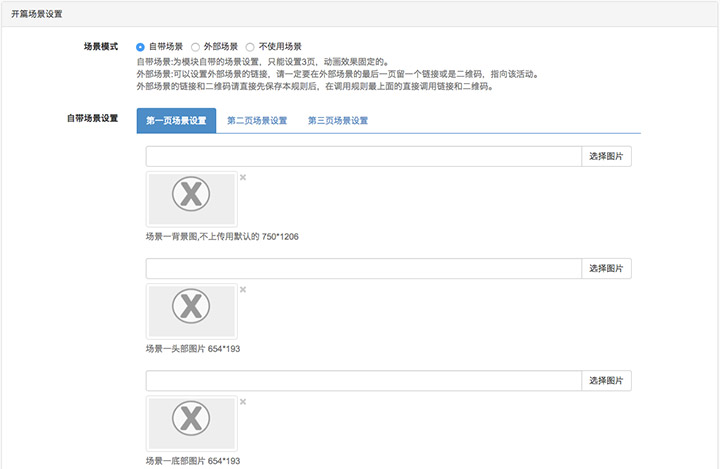Select the 自带场景 radio option
Screen dimensions: 720x469
(x=140, y=47)
